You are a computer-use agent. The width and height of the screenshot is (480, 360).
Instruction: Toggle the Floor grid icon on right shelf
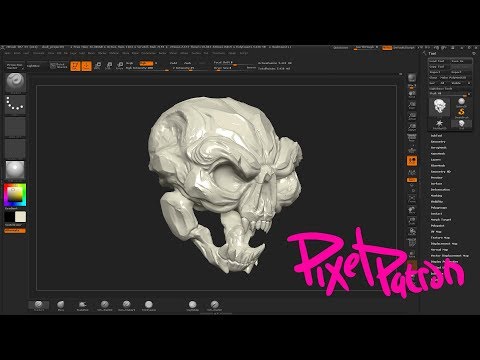(x=412, y=150)
